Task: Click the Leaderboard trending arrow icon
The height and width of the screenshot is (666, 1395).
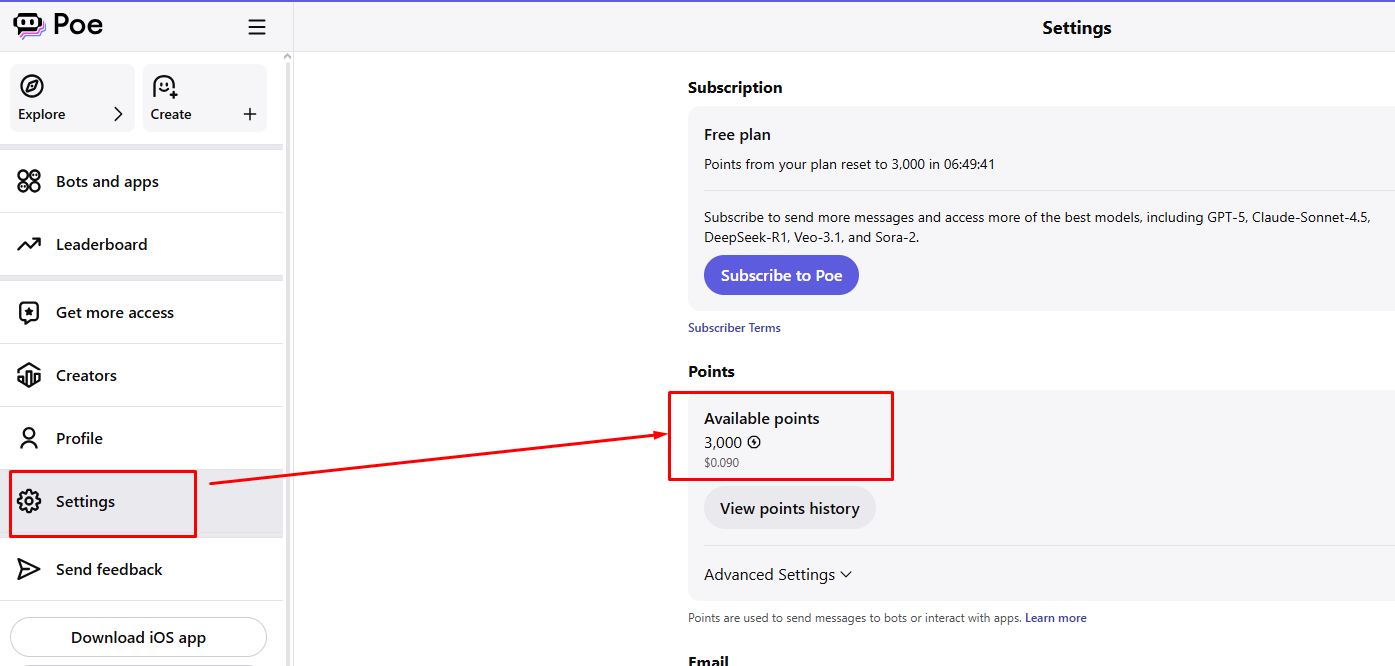Action: point(29,244)
